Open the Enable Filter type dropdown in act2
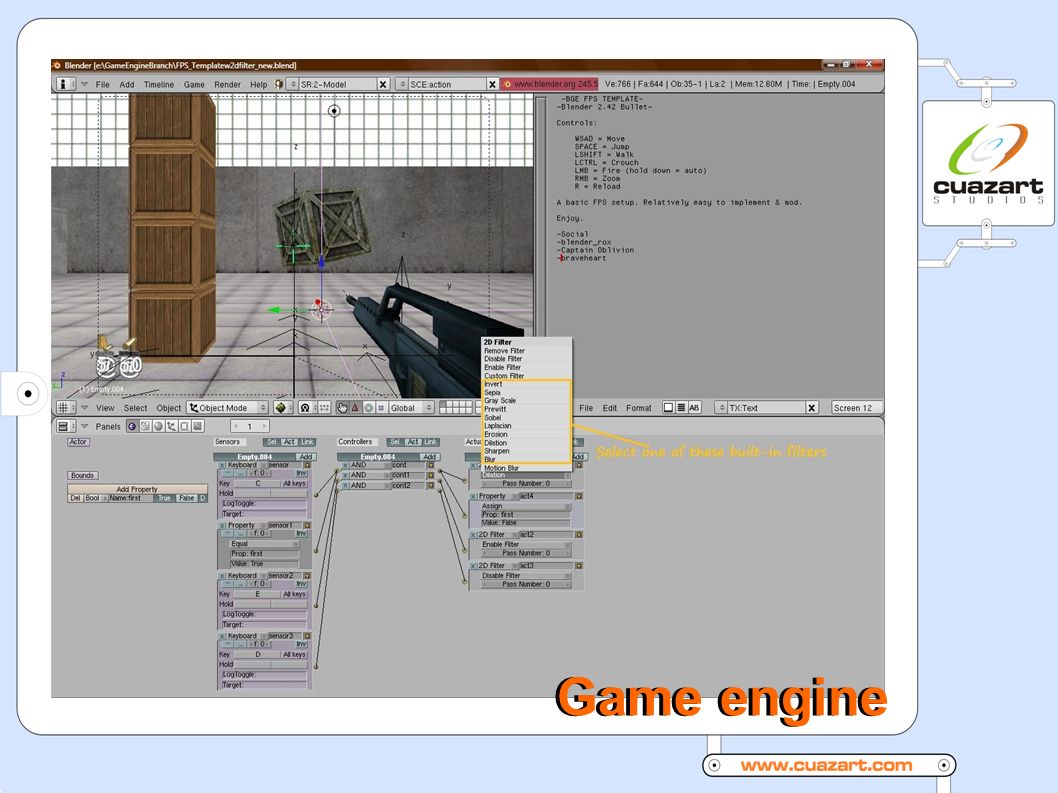 tap(525, 545)
